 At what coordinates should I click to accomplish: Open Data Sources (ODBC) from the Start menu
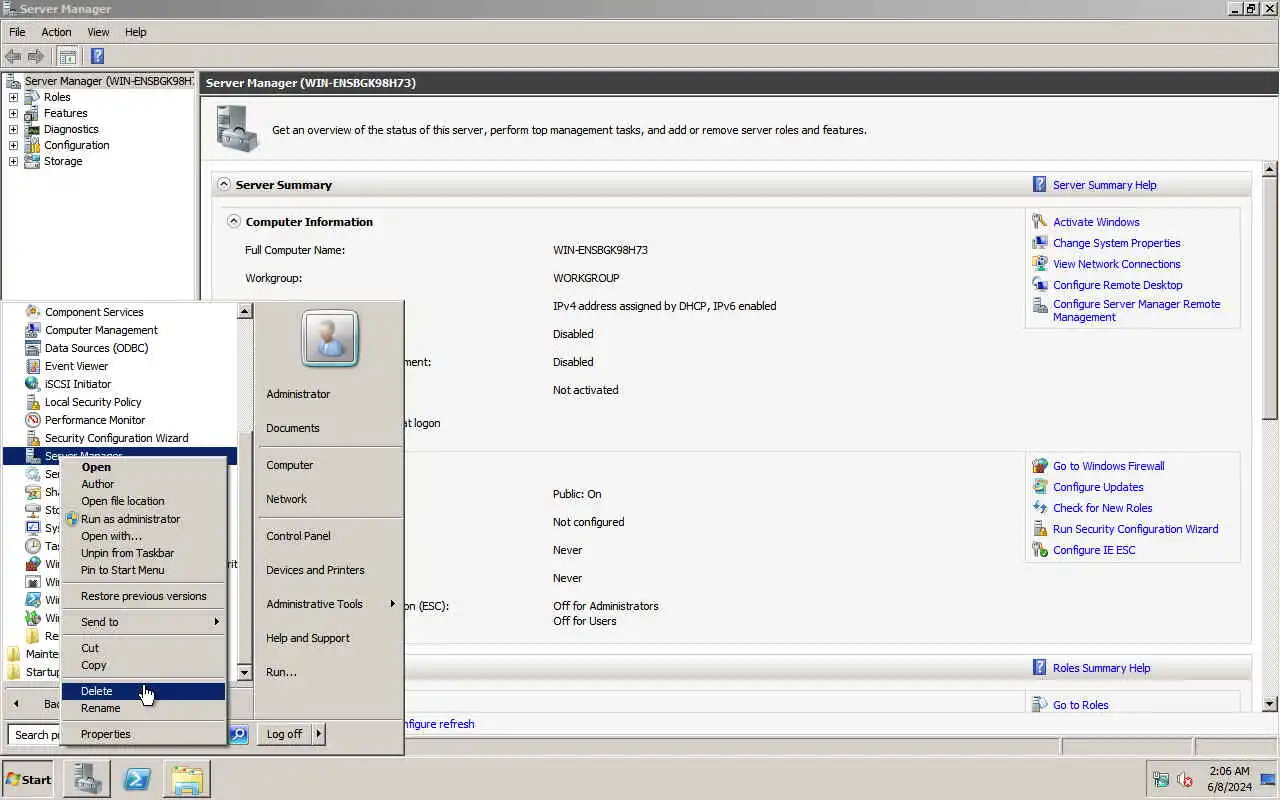click(x=96, y=348)
